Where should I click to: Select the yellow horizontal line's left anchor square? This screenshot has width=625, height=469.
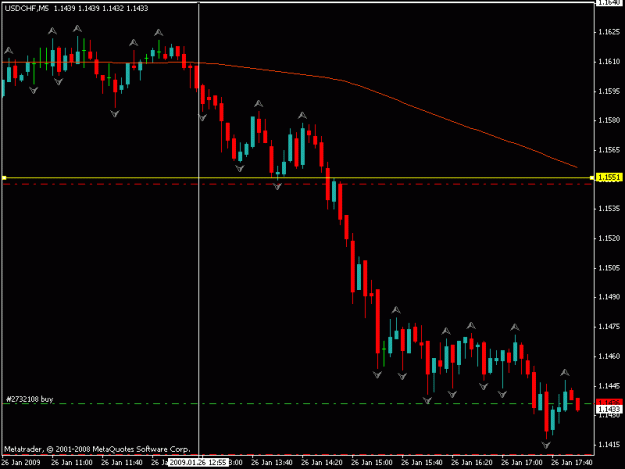pos(4,178)
